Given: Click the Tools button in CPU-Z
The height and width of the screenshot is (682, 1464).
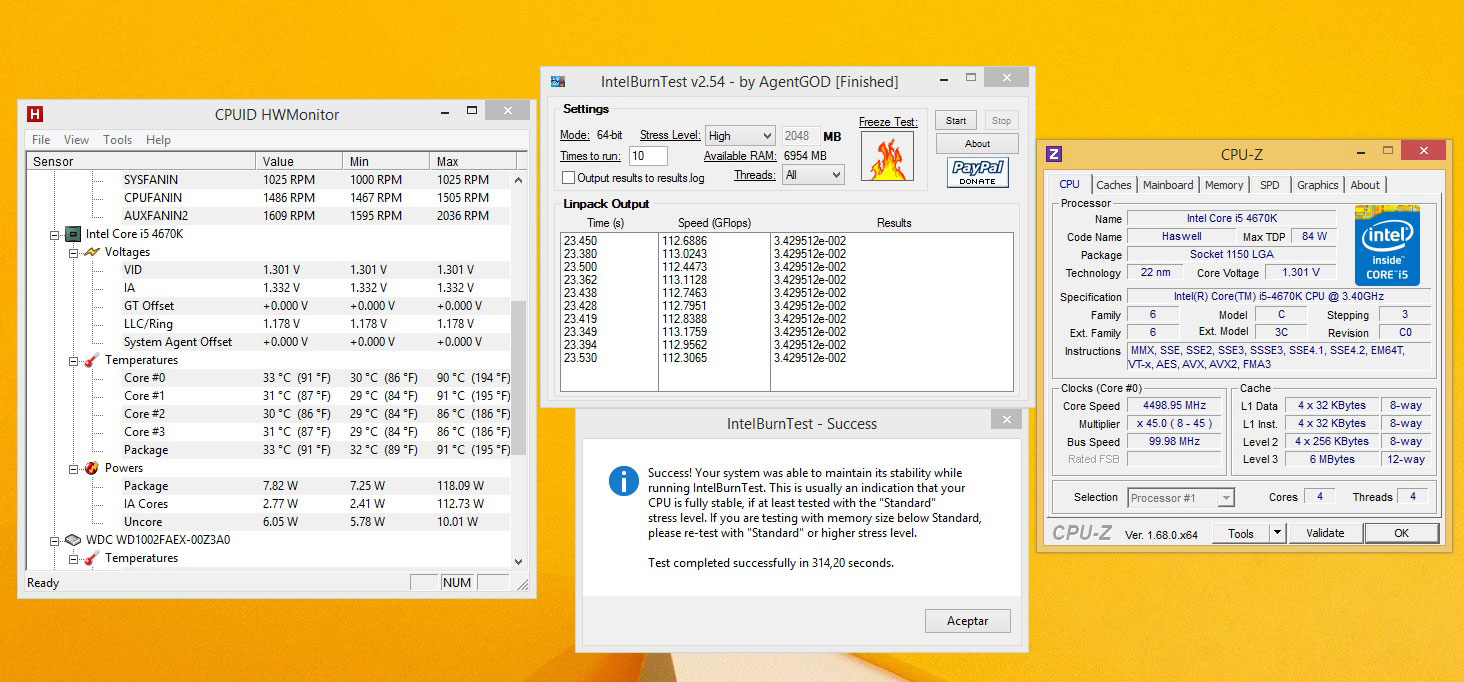Looking at the screenshot, I should click(1241, 533).
